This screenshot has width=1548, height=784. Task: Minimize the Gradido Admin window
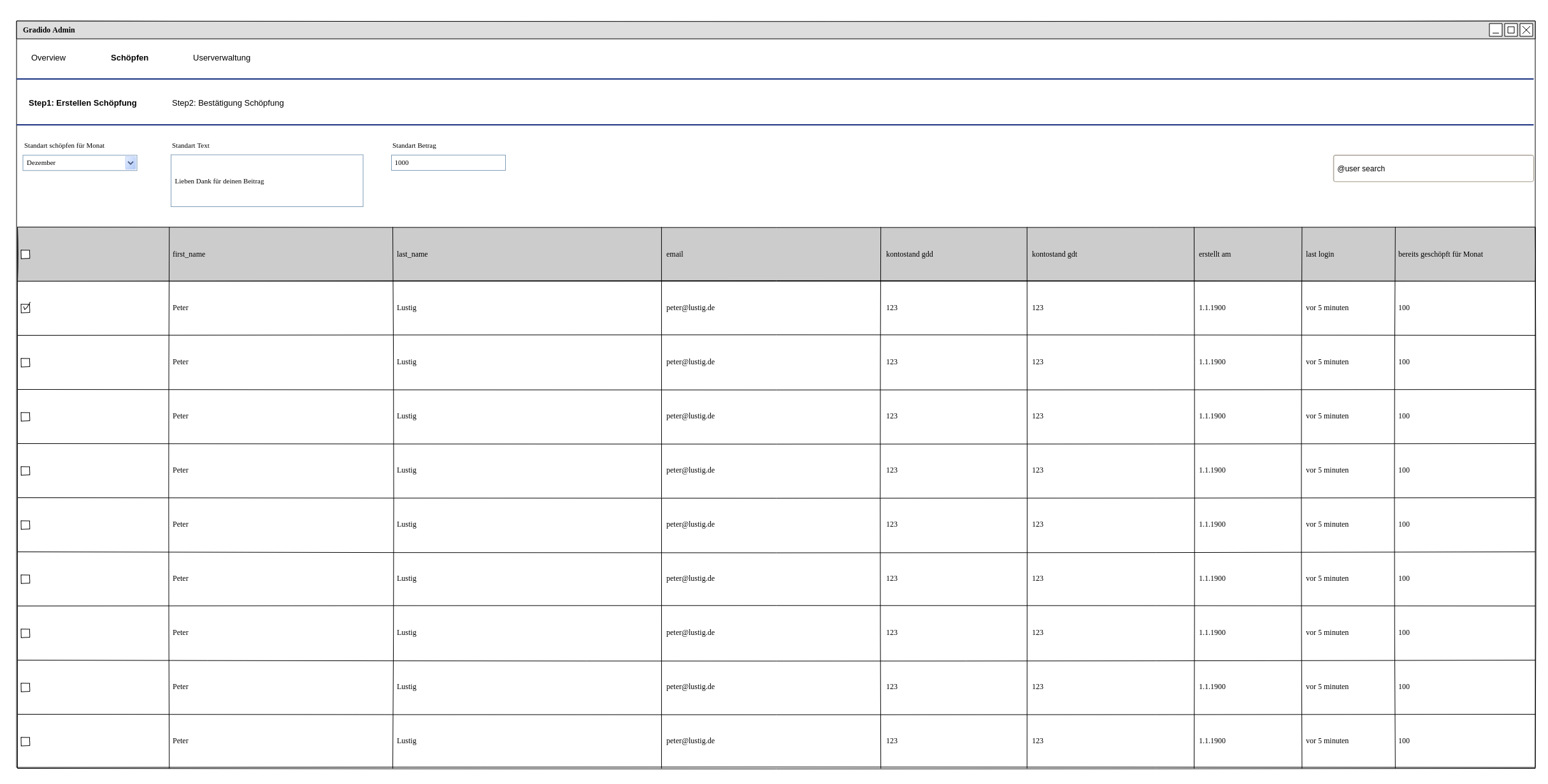click(x=1495, y=30)
